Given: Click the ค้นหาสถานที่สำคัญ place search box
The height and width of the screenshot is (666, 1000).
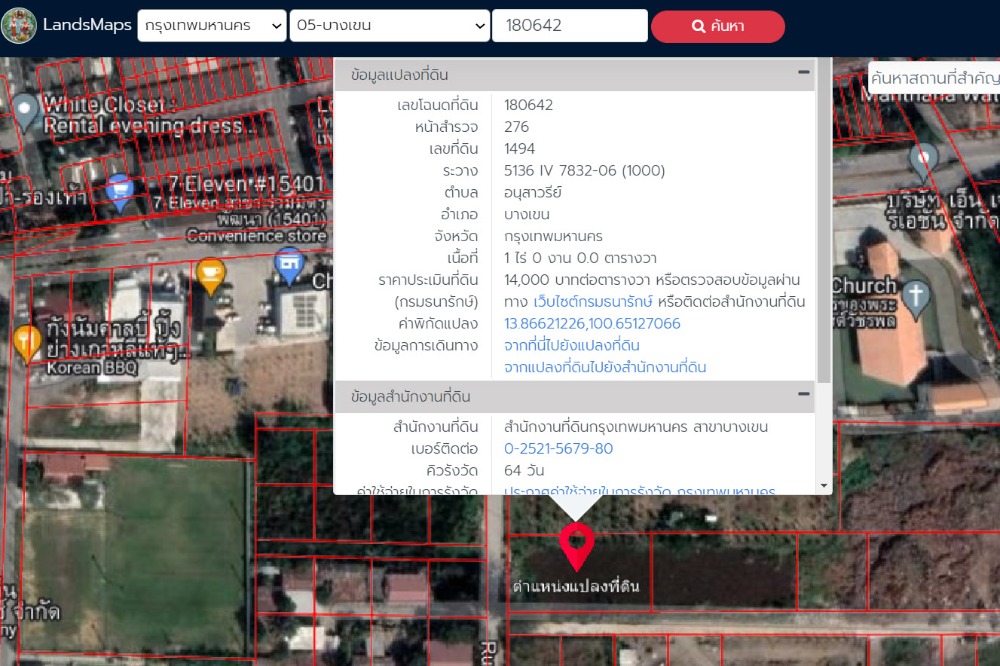Looking at the screenshot, I should tap(934, 78).
